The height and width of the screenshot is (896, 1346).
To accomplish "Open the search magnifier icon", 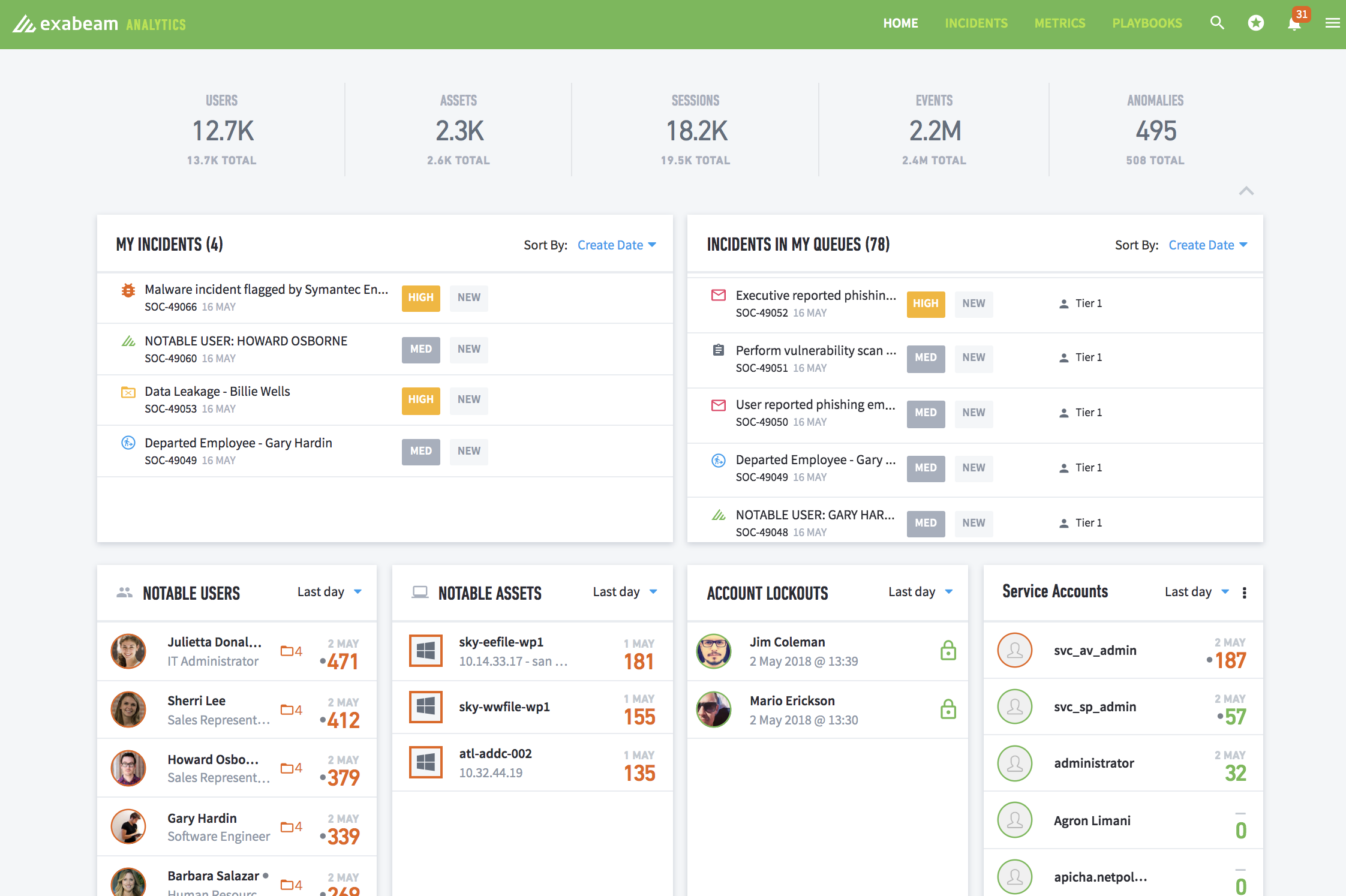I will [1217, 23].
